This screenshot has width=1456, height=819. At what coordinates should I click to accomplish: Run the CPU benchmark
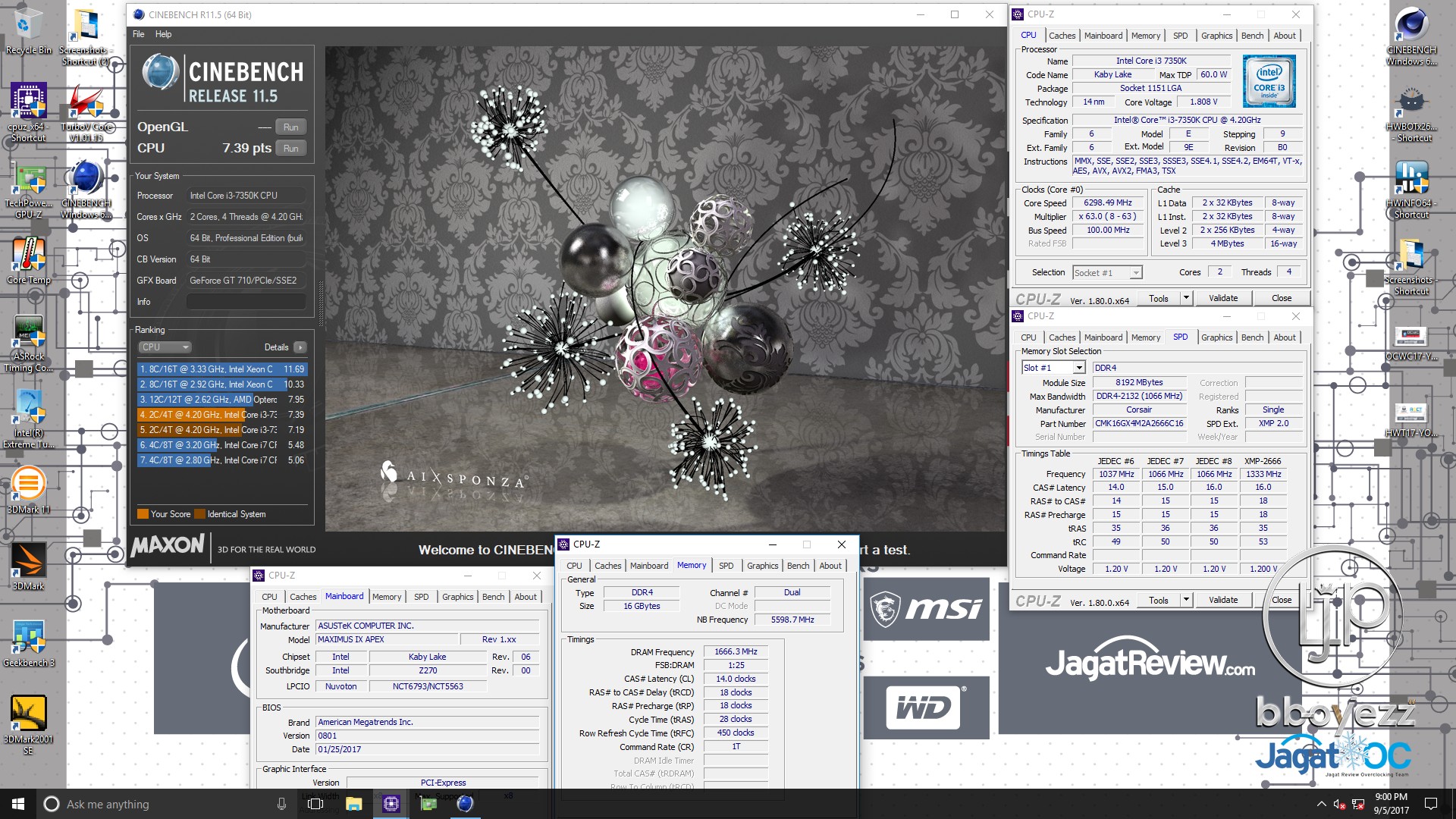coord(291,149)
